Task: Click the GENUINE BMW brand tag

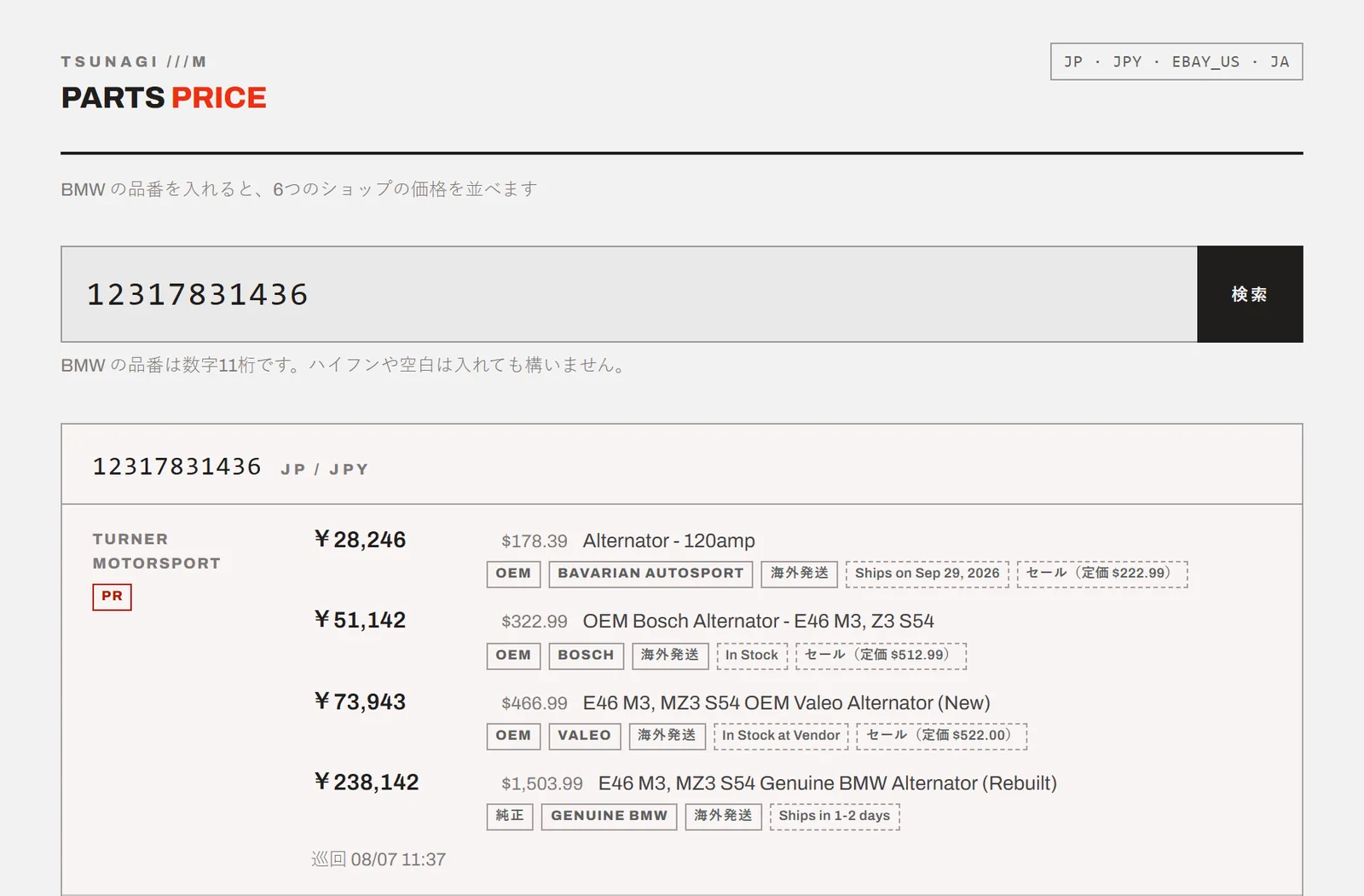Action: point(609,816)
